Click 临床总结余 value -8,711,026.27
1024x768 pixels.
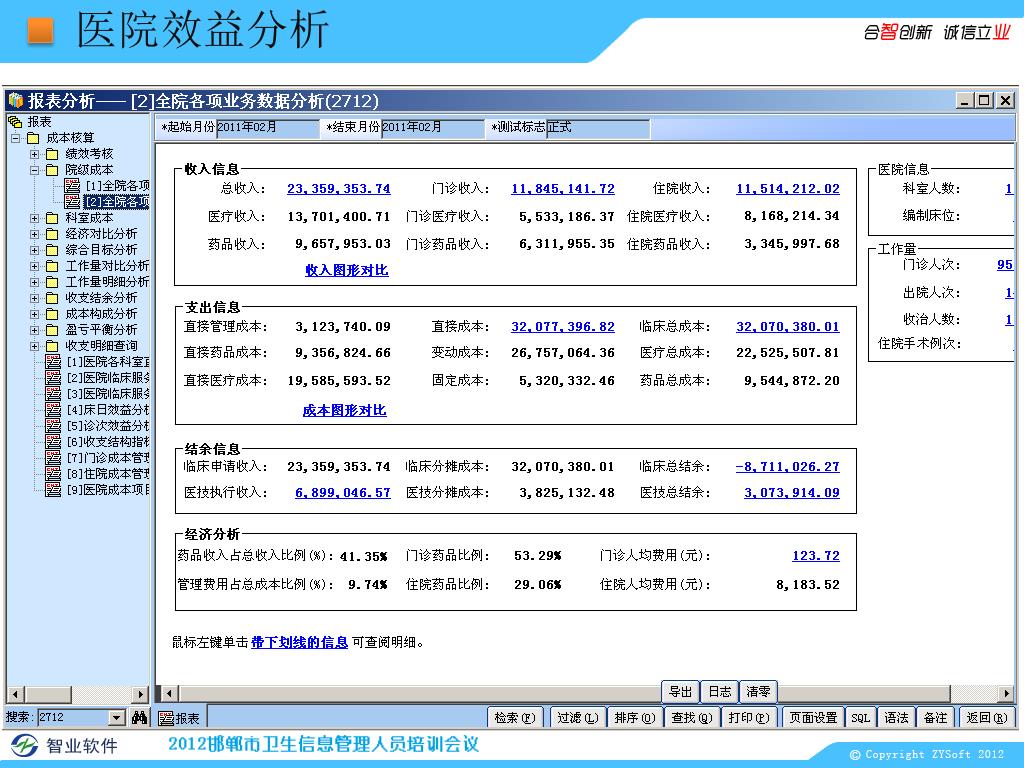[788, 467]
